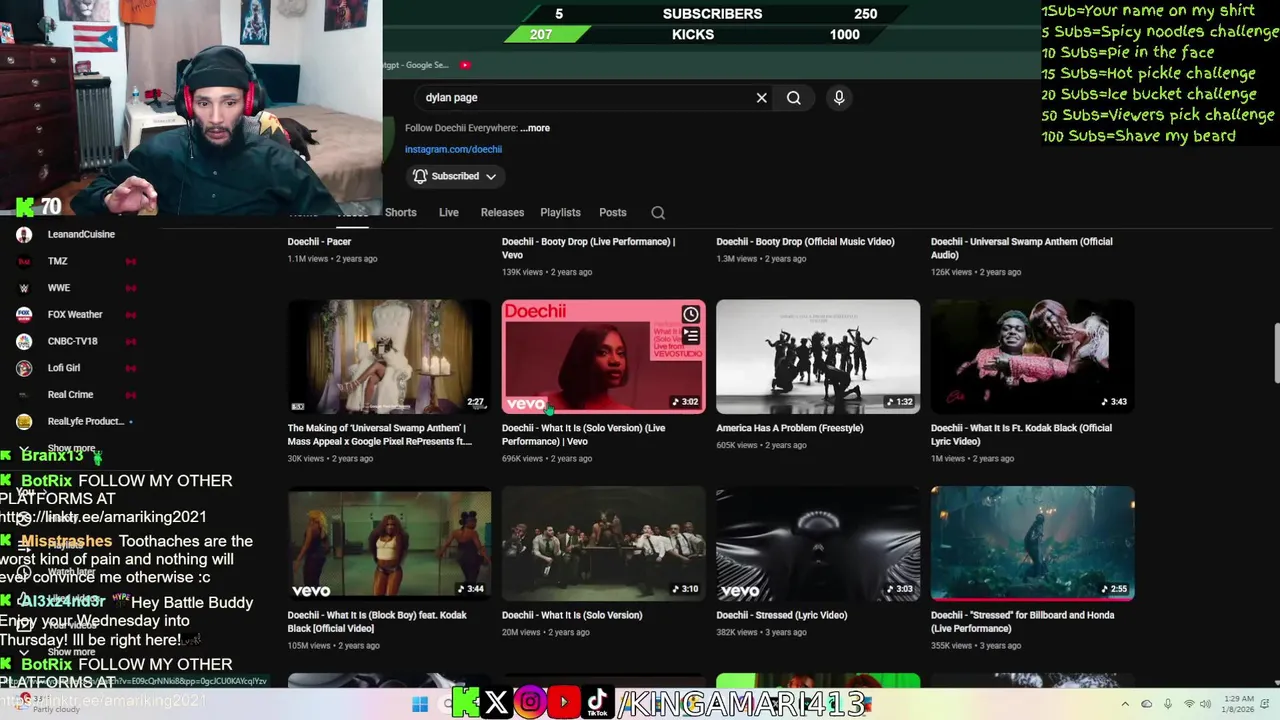Switch to the Shorts tab

tap(400, 212)
